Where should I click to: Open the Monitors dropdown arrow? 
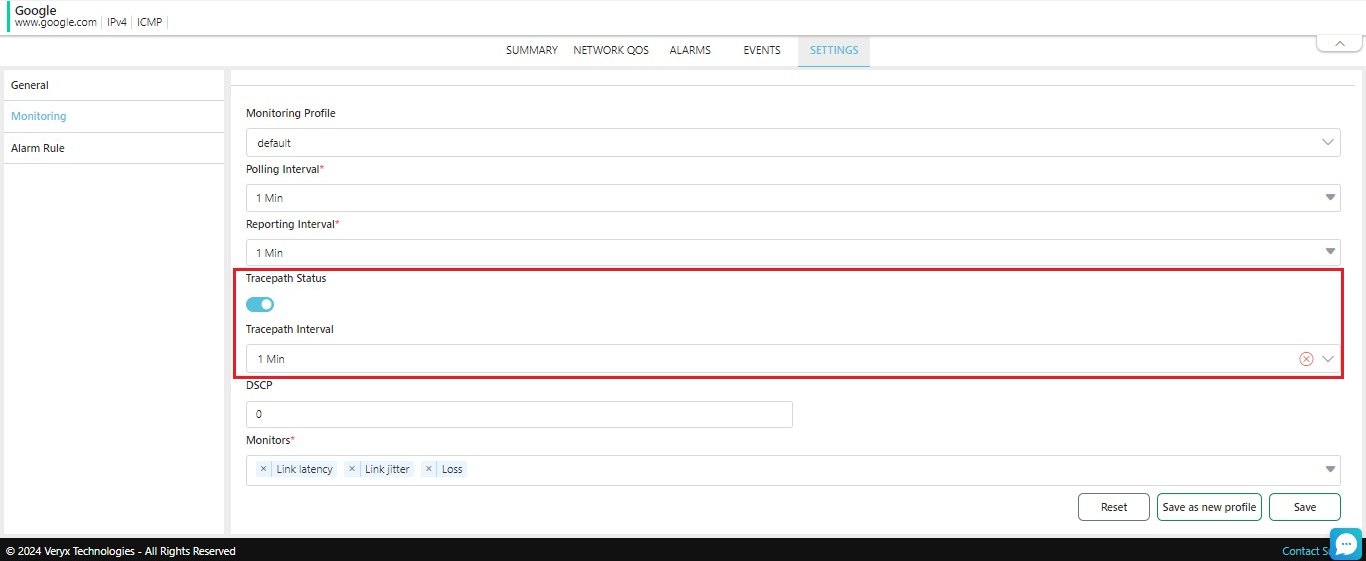coord(1330,469)
